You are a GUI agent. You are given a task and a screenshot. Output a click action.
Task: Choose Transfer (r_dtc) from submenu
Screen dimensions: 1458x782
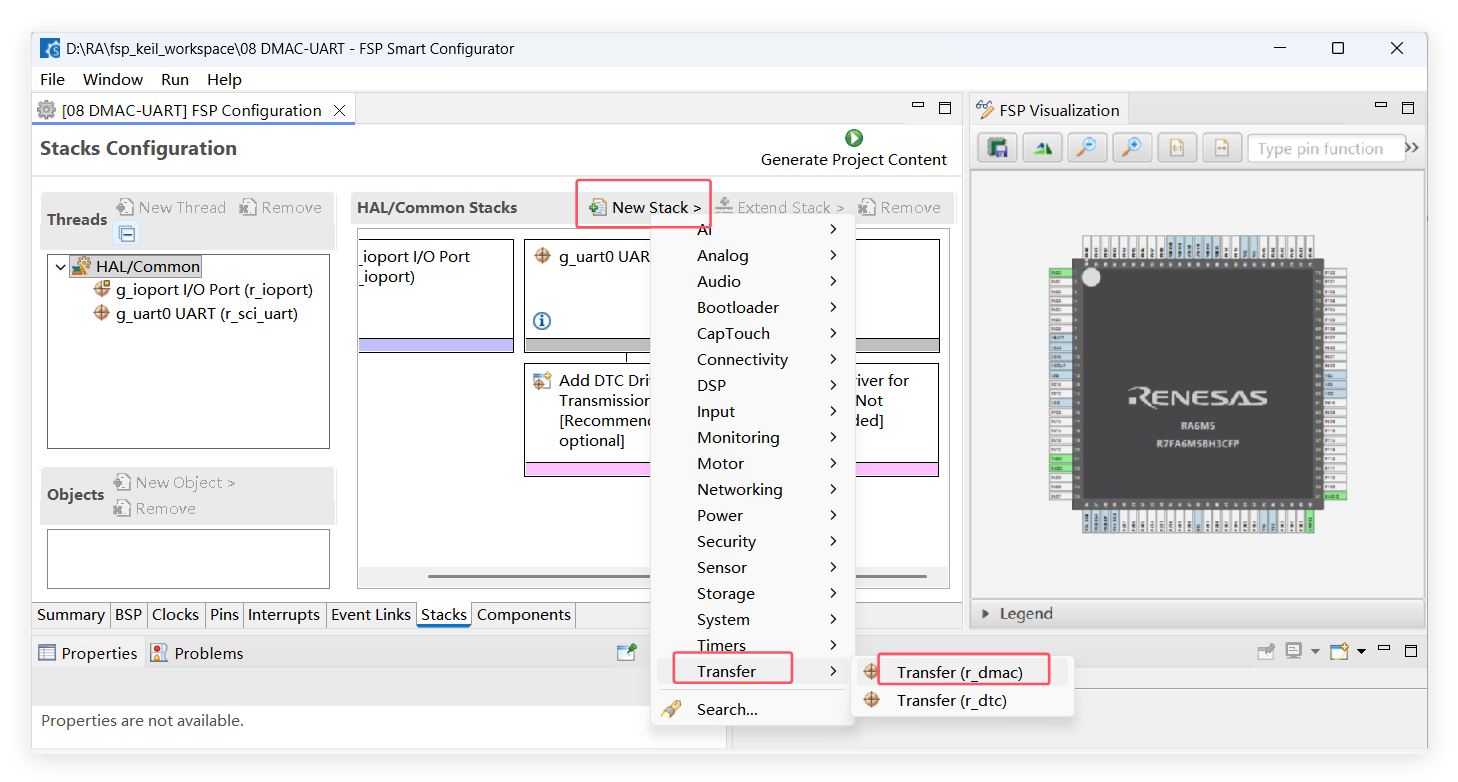tap(961, 700)
